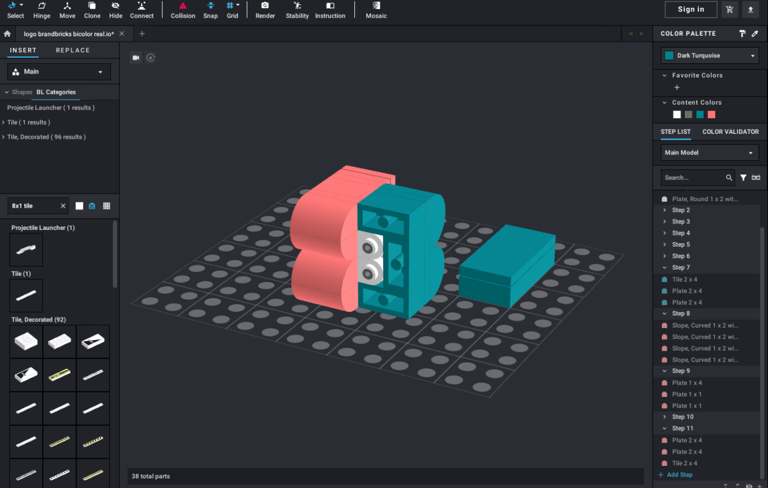
Task: Toggle the blue decorated parts filter
Action: 92,206
